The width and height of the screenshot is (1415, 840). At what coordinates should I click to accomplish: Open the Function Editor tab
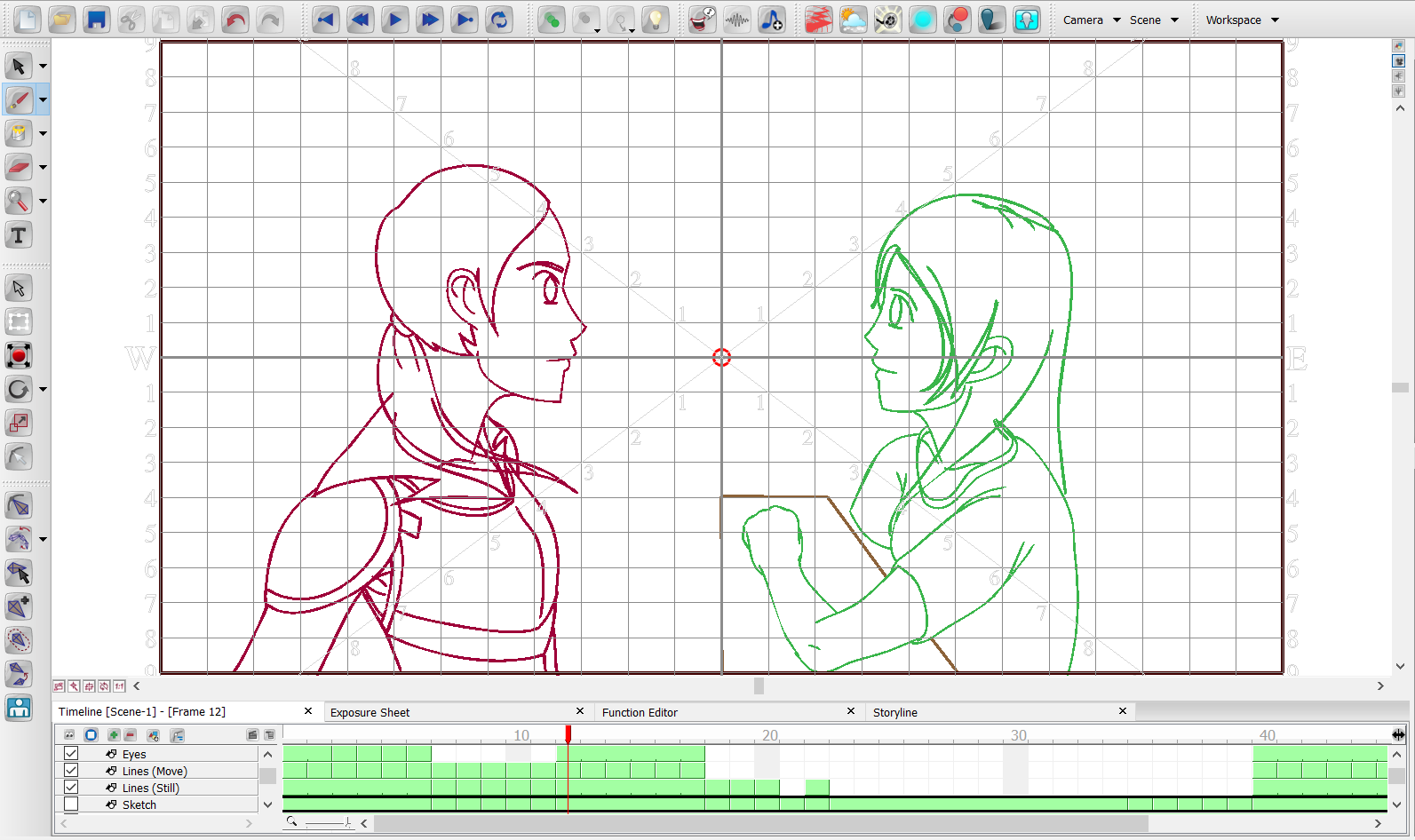(640, 712)
